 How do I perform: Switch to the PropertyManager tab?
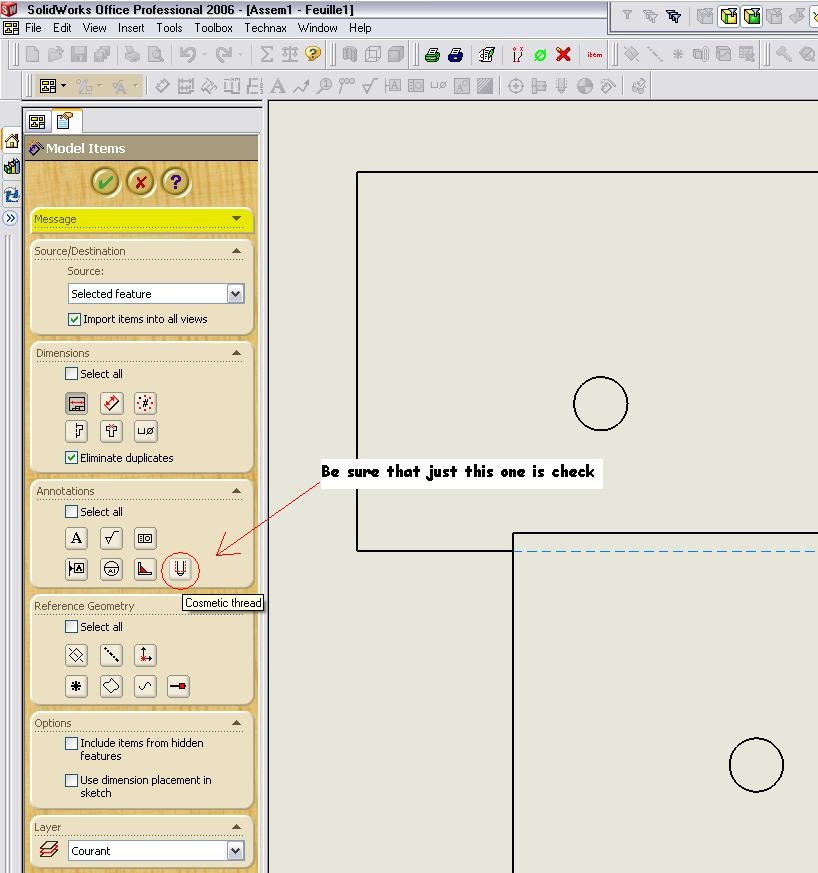(x=65, y=121)
